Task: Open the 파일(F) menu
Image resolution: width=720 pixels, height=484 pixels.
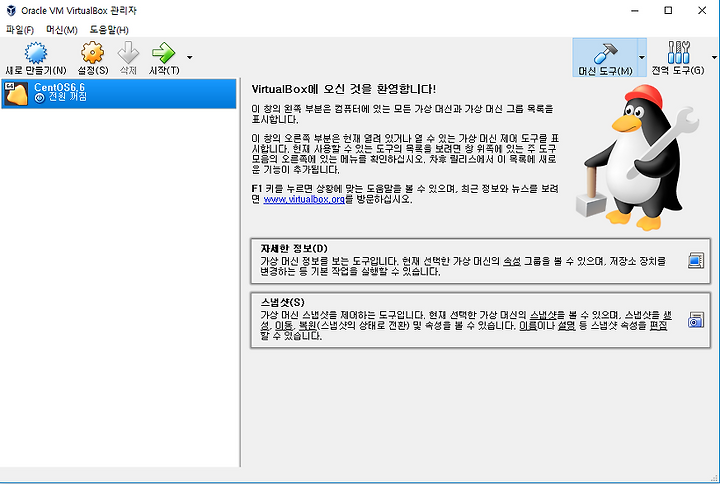Action: click(20, 30)
